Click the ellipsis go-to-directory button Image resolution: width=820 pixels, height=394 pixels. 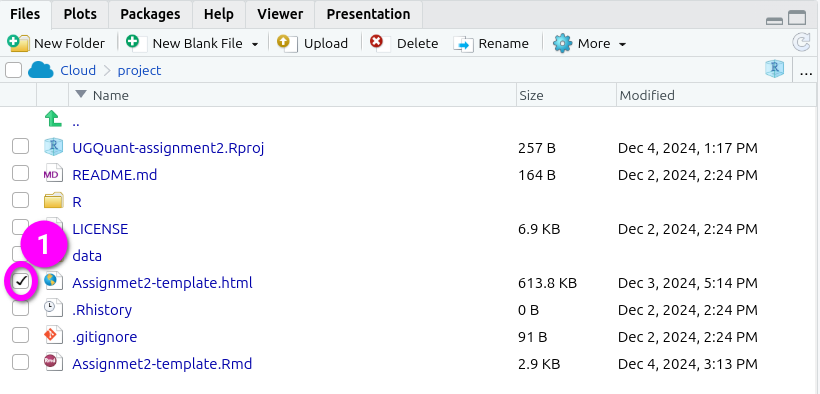click(806, 70)
